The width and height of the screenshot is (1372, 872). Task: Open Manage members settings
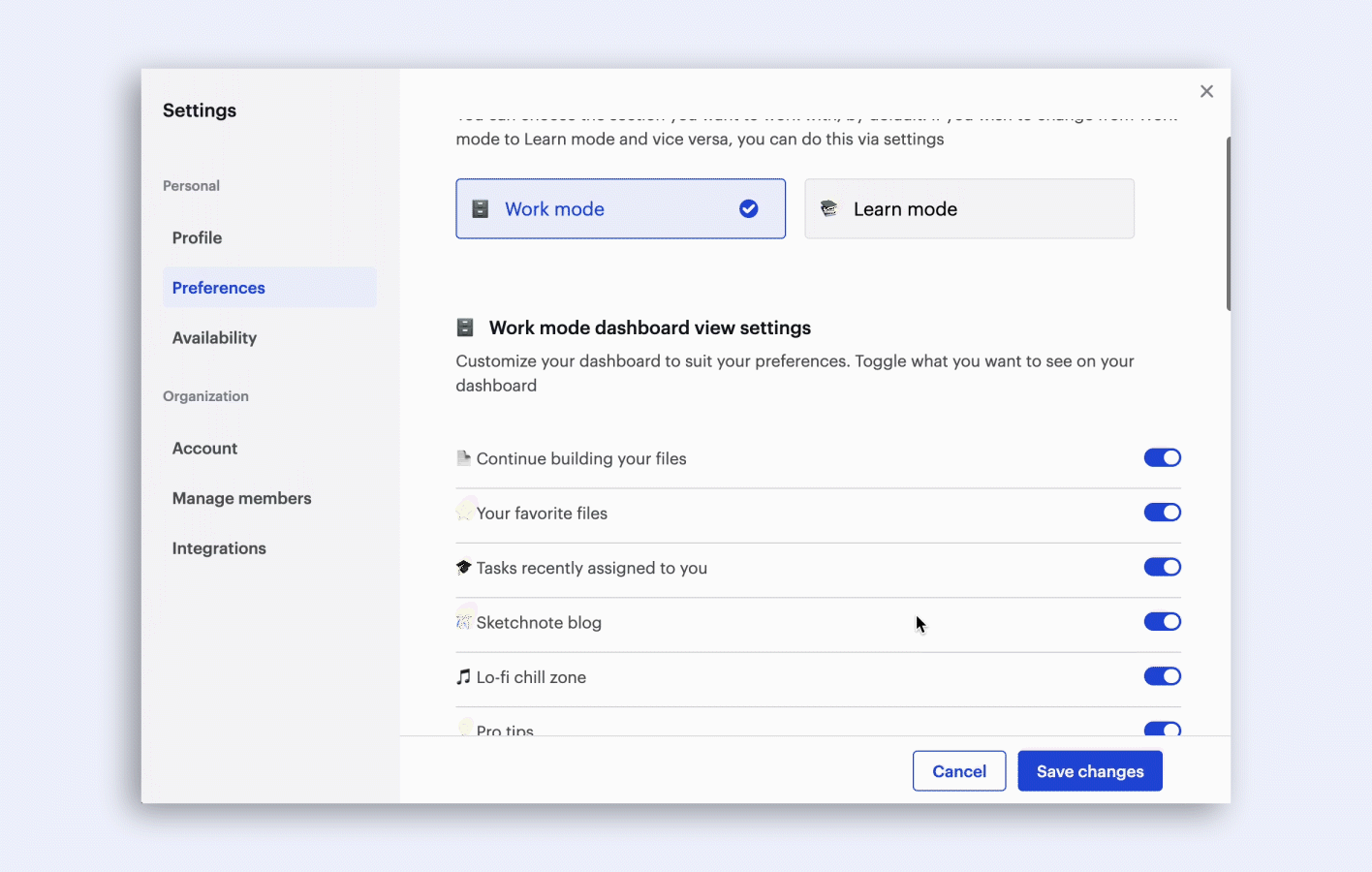tap(241, 499)
